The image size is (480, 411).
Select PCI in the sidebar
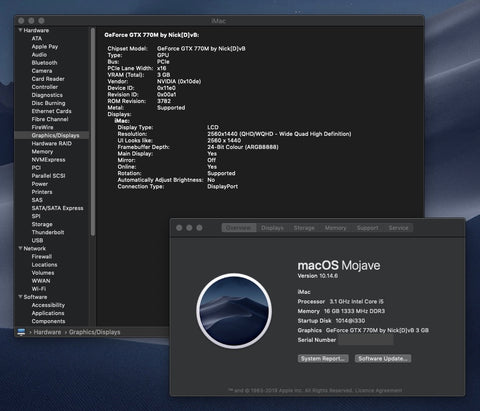pos(36,168)
